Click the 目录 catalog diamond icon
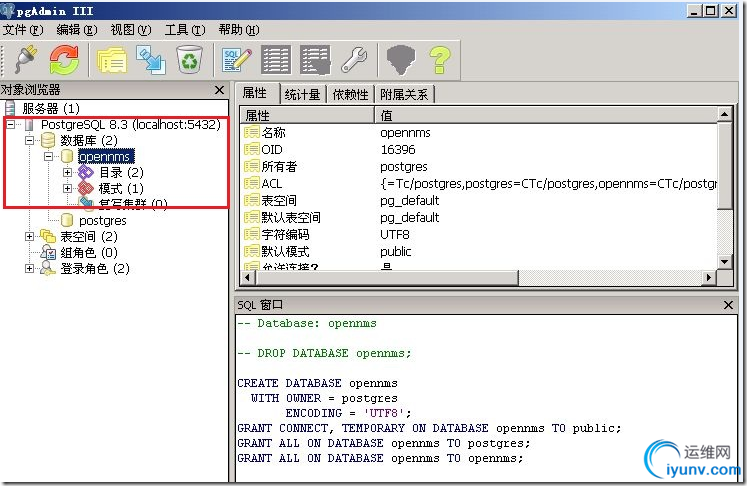The width and height of the screenshot is (747, 486). click(x=86, y=172)
